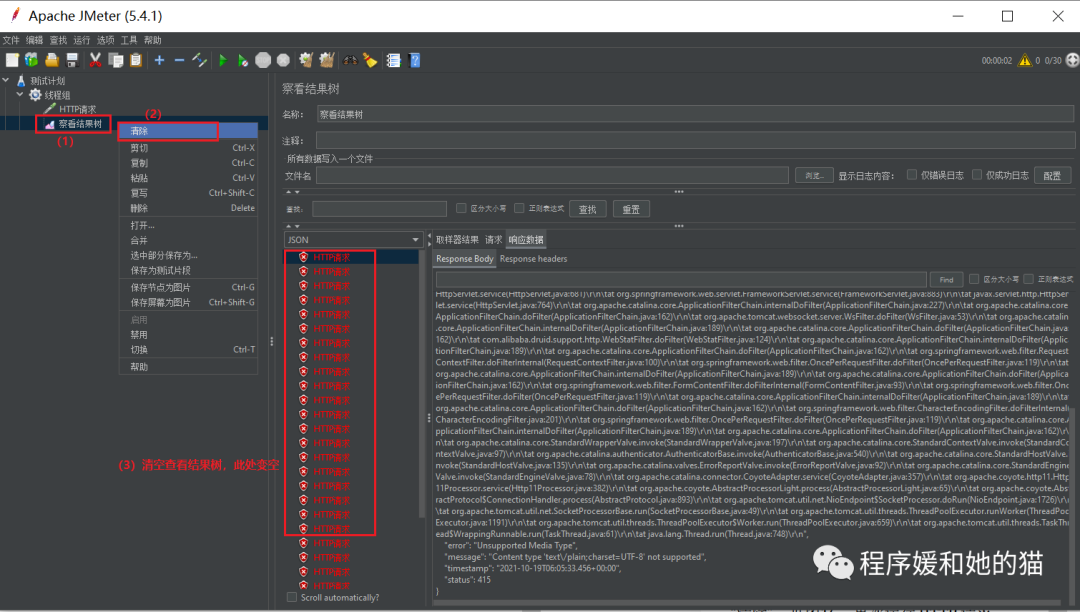The height and width of the screenshot is (612, 1080).
Task: Select the Test Plan flask icon in tree
Action: 21,81
